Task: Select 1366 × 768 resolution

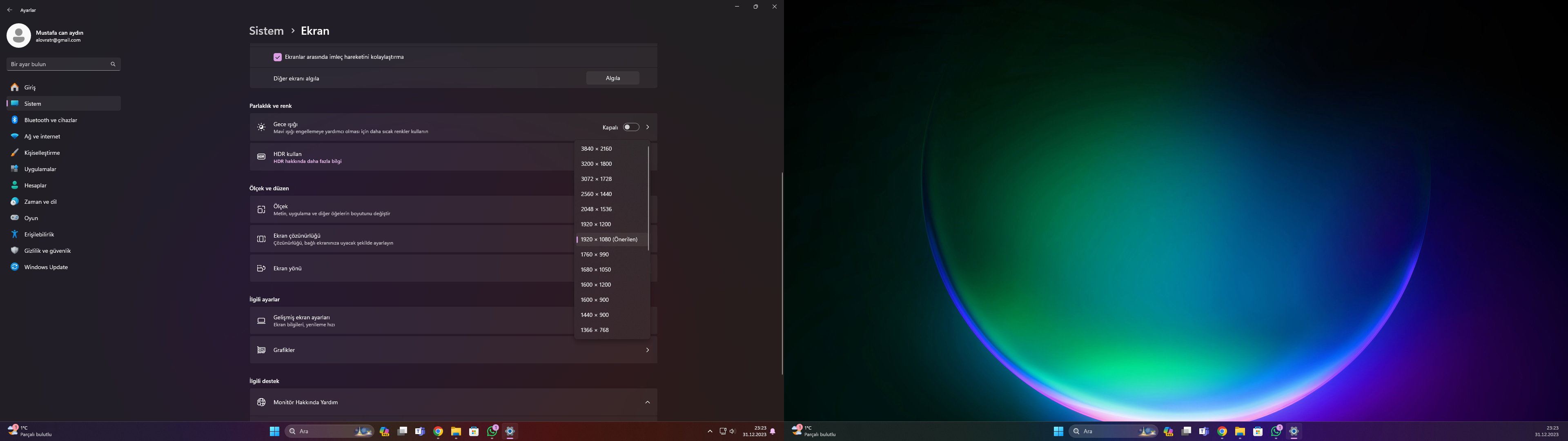Action: [610, 330]
